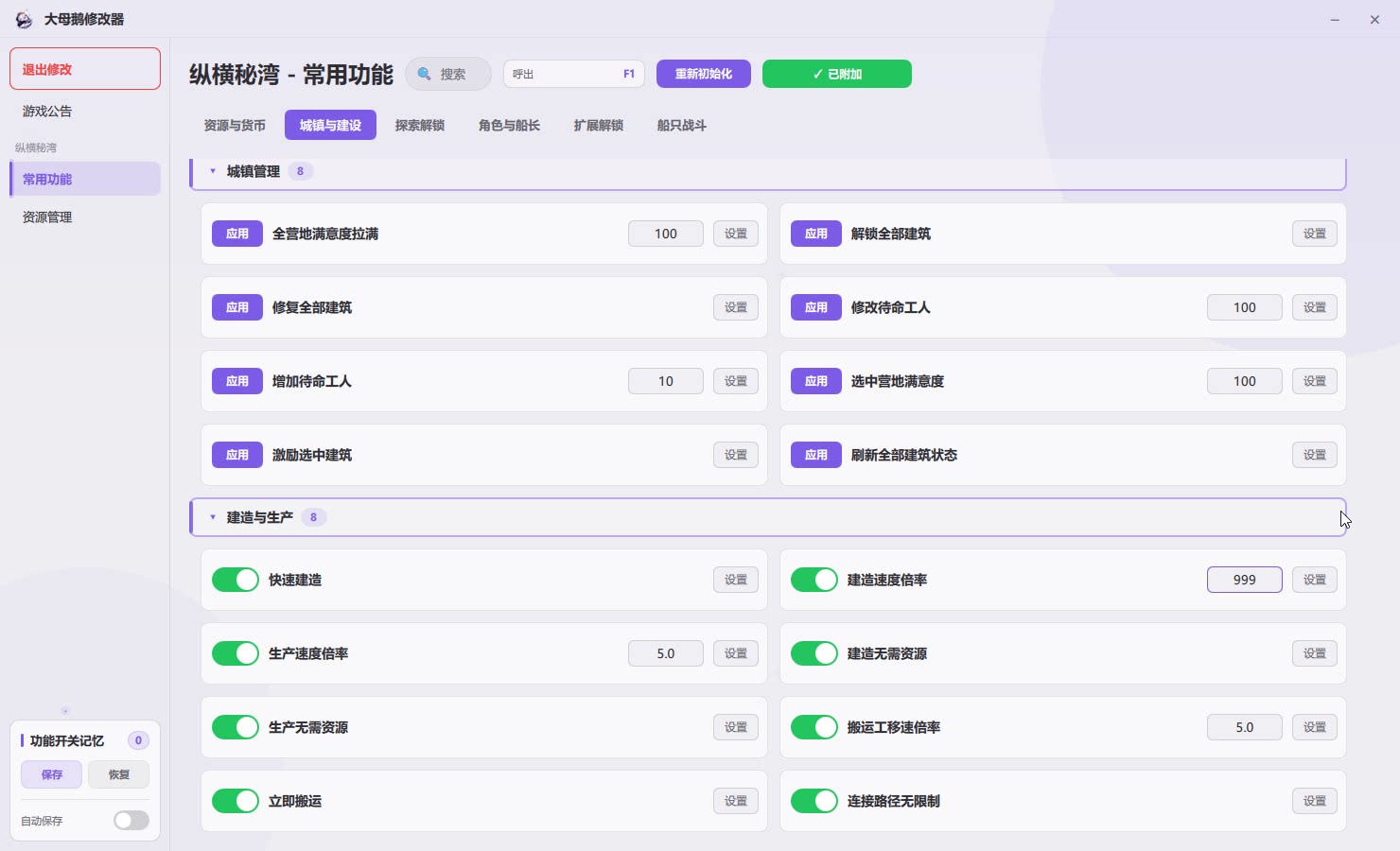Toggle 建造速度倍率 switch
The height and width of the screenshot is (851, 1400).
click(814, 580)
